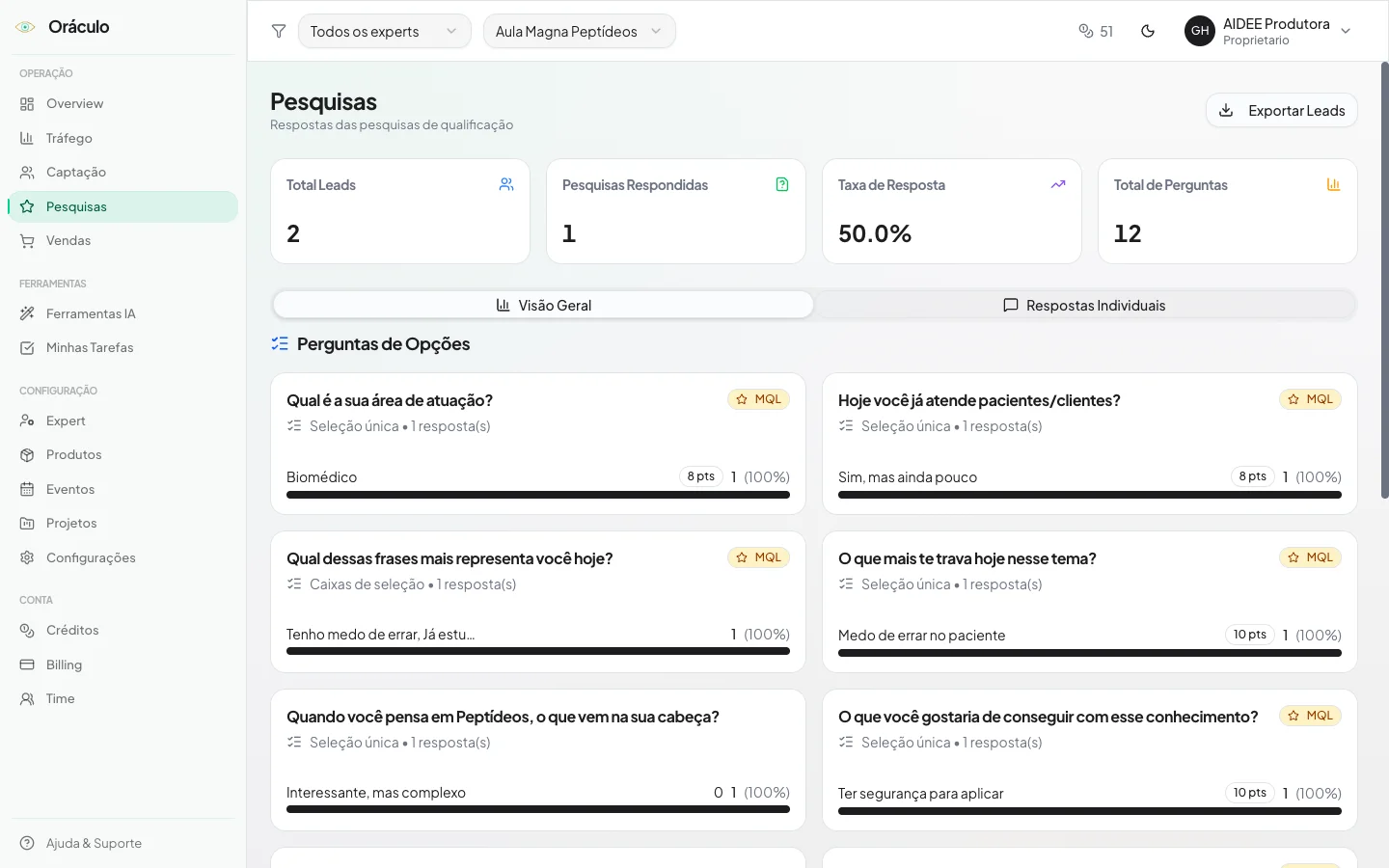Open the credits counter showing 51

click(1096, 31)
